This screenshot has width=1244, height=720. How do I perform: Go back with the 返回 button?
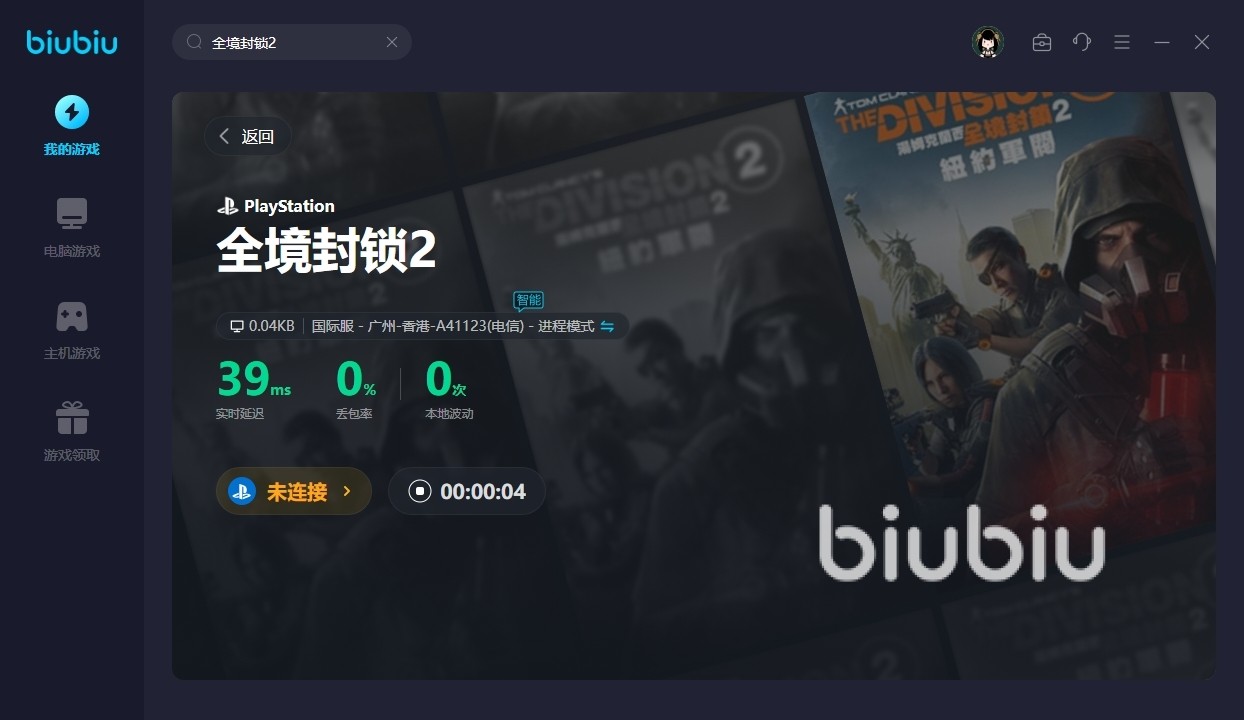[x=248, y=137]
